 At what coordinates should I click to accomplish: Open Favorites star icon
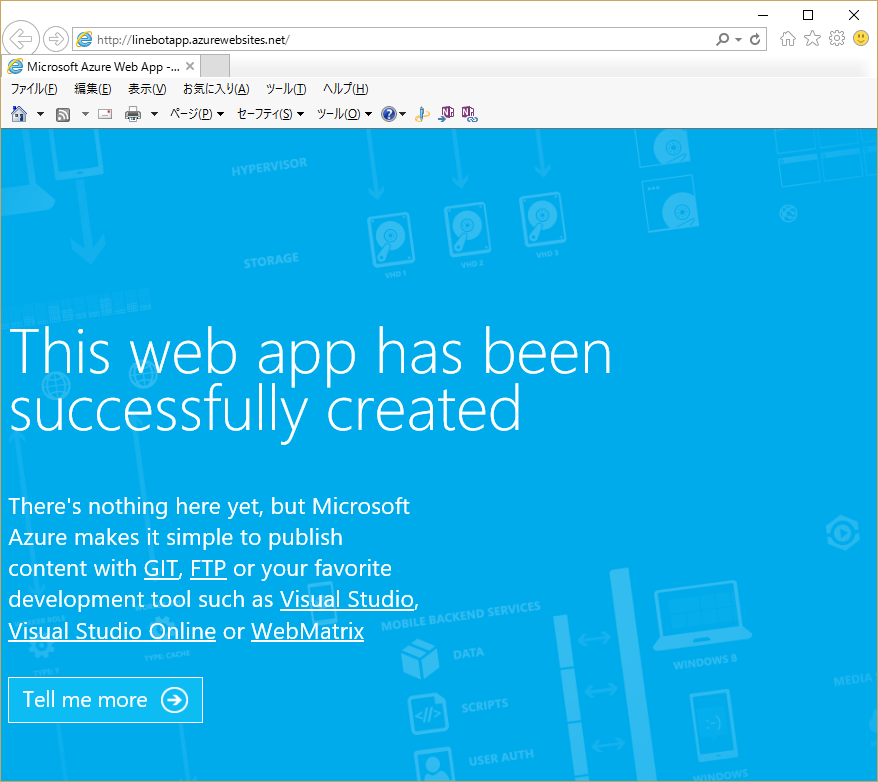(x=812, y=39)
